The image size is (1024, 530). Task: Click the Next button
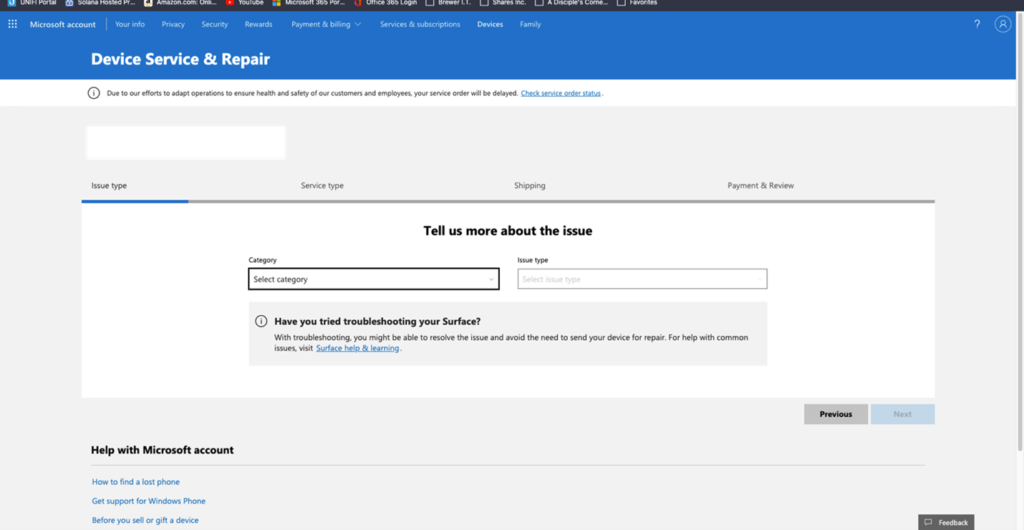[x=903, y=414]
